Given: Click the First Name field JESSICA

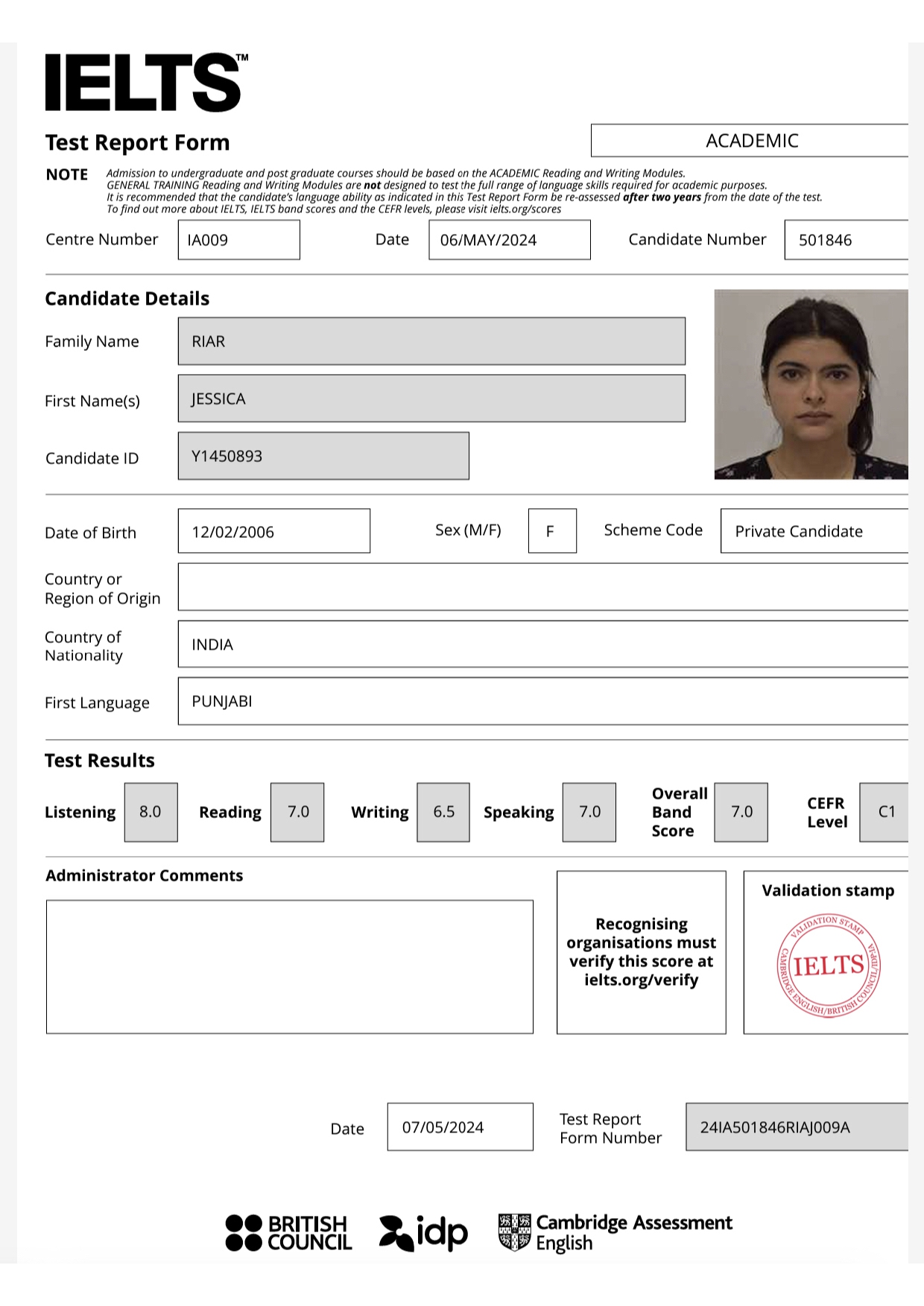Looking at the screenshot, I should 431,399.
